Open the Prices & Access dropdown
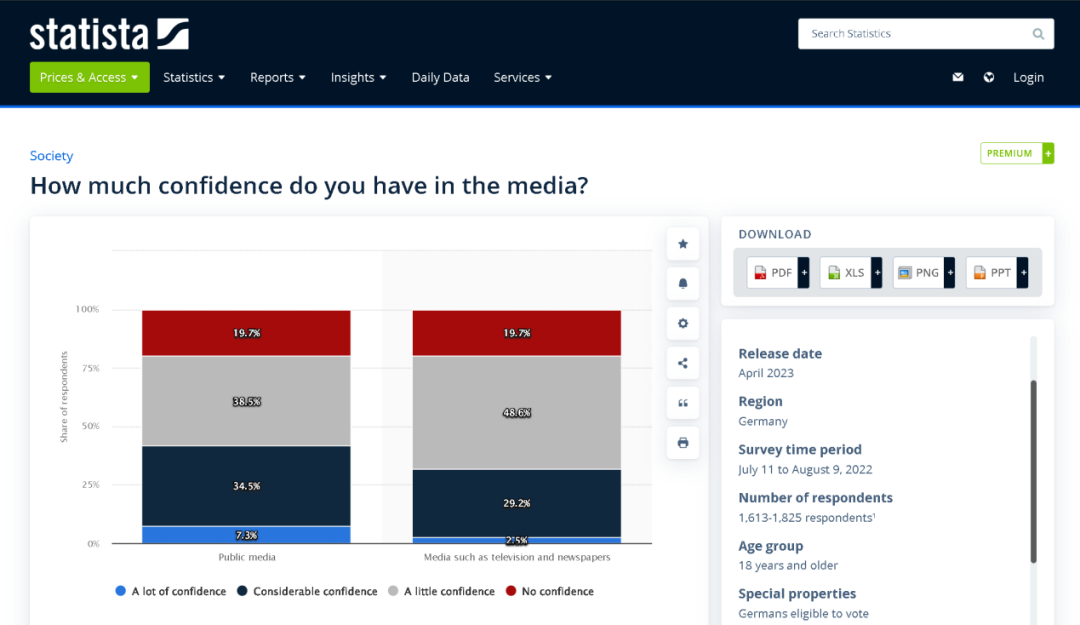This screenshot has width=1080, height=625. pos(90,77)
